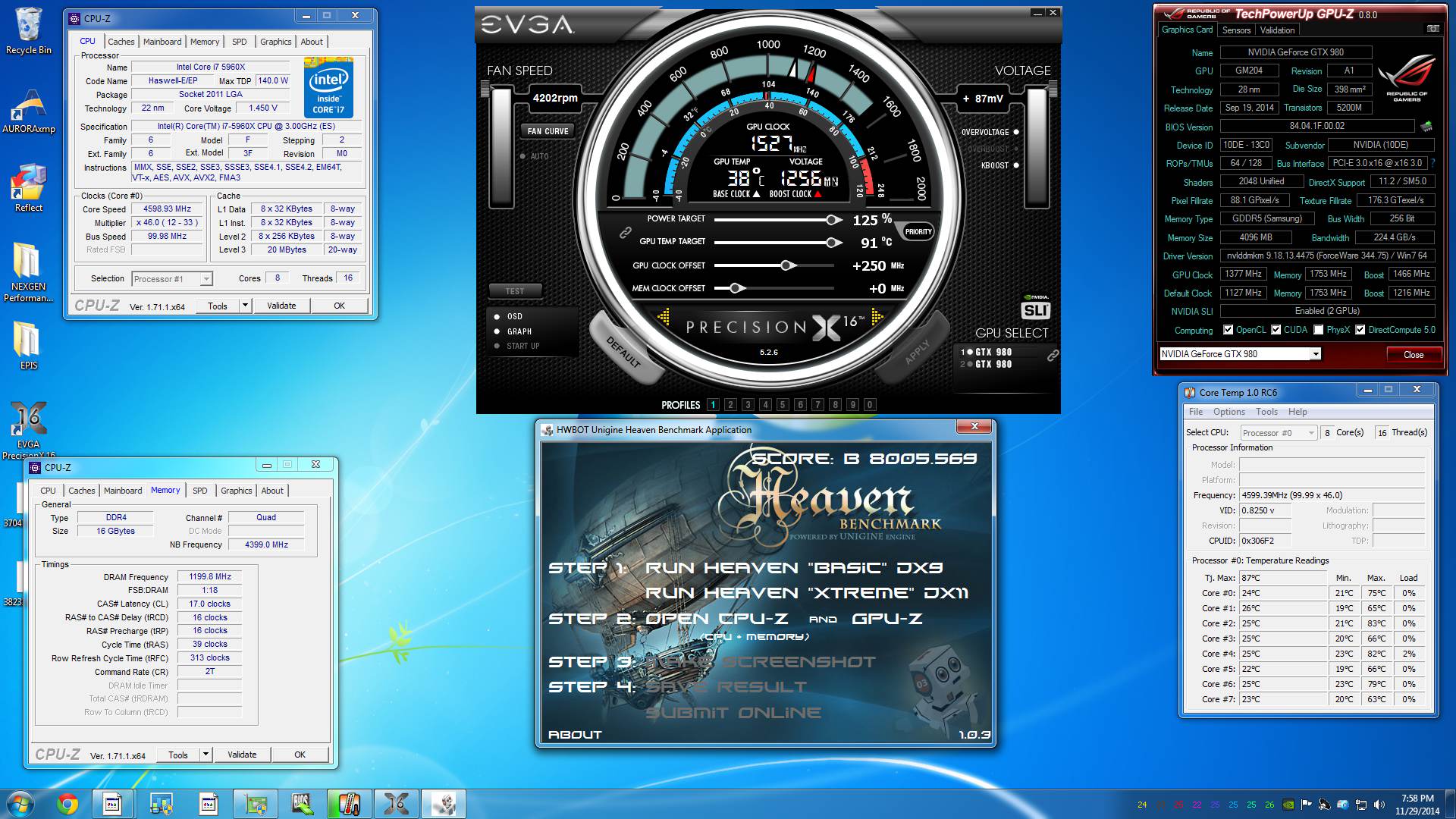Open PrecisionX 16 taskbar icon

pyautogui.click(x=397, y=804)
